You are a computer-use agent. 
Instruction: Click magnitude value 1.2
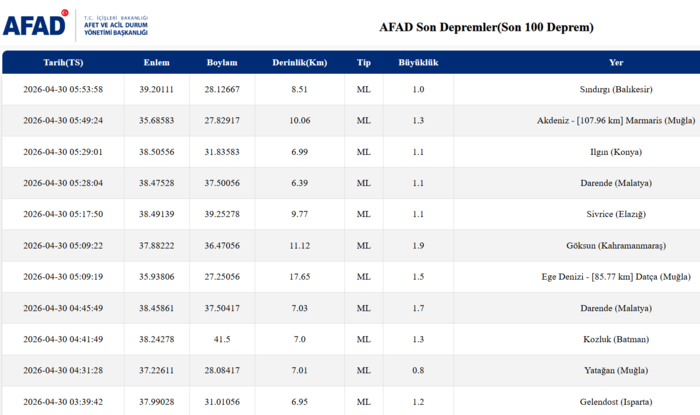pos(418,402)
